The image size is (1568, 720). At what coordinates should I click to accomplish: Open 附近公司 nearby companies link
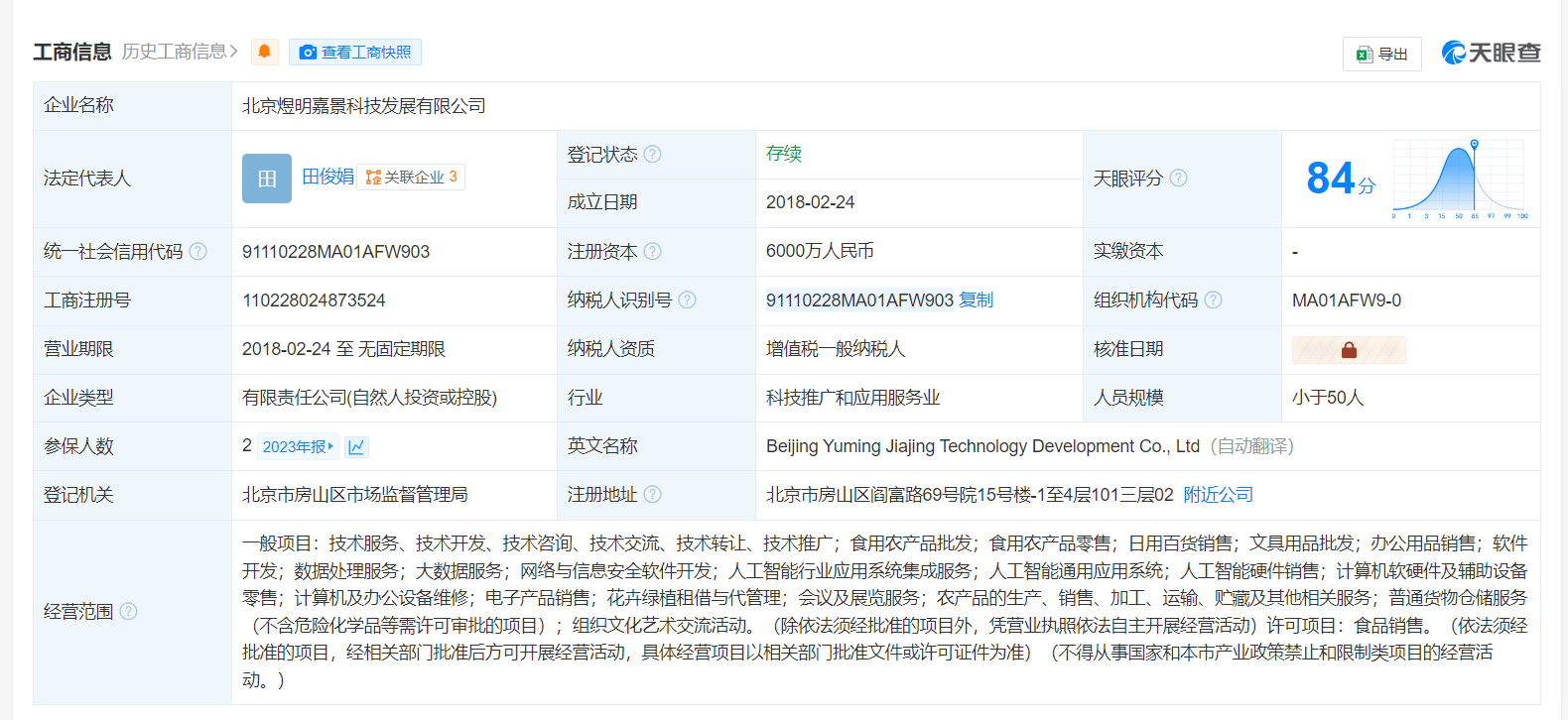(x=1219, y=494)
